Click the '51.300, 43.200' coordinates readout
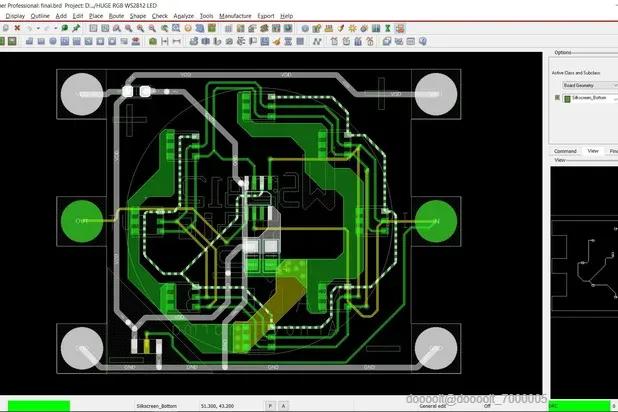The height and width of the screenshot is (412, 618). [x=217, y=406]
